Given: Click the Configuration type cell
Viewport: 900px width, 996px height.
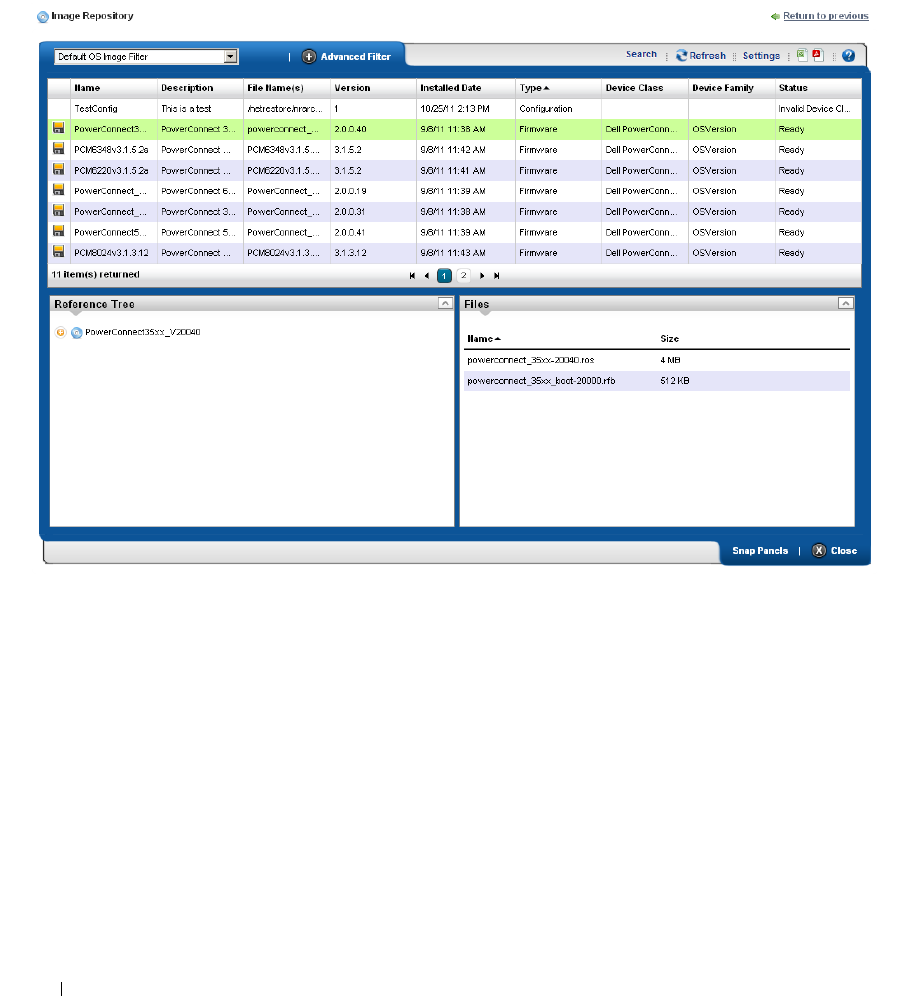Looking at the screenshot, I should coord(546,109).
